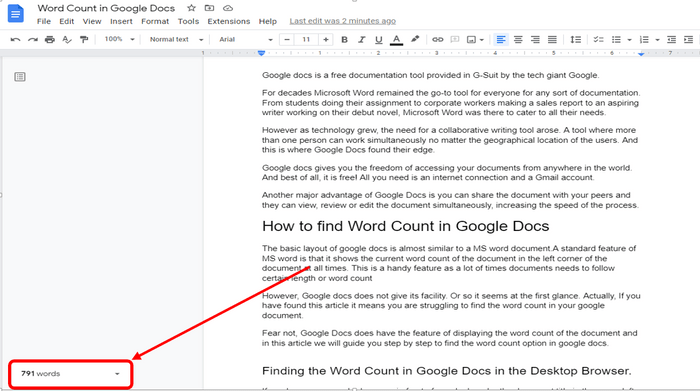The height and width of the screenshot is (391, 700).
Task: Open the Normal text style dropdown
Action: click(176, 39)
